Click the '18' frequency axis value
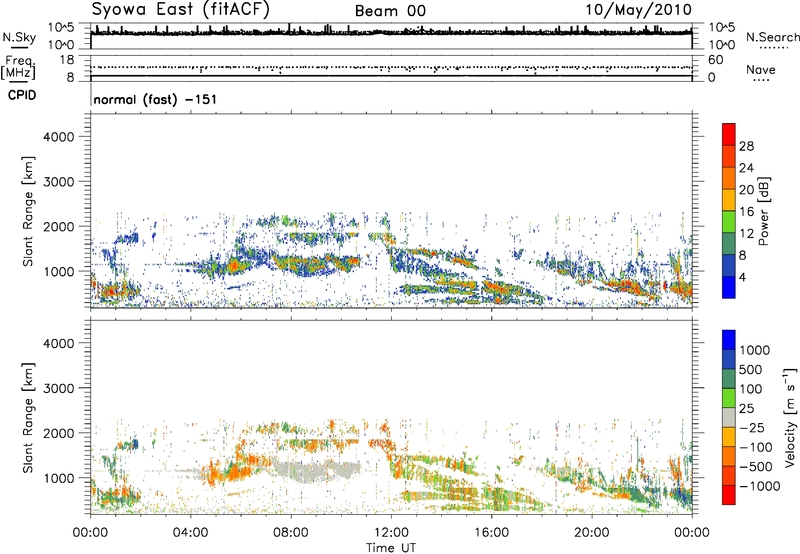800x554 pixels. [x=67, y=60]
